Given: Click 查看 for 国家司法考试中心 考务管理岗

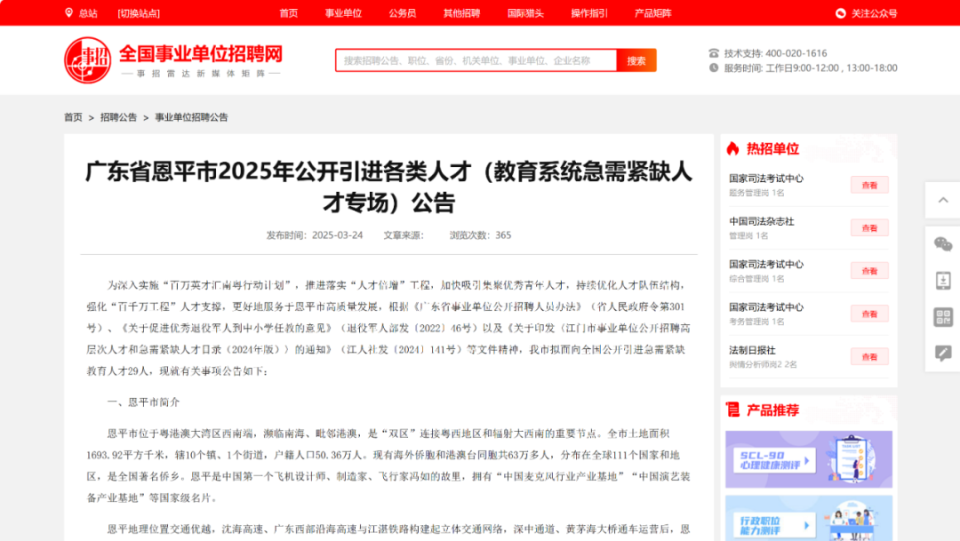Looking at the screenshot, I should click(x=869, y=313).
